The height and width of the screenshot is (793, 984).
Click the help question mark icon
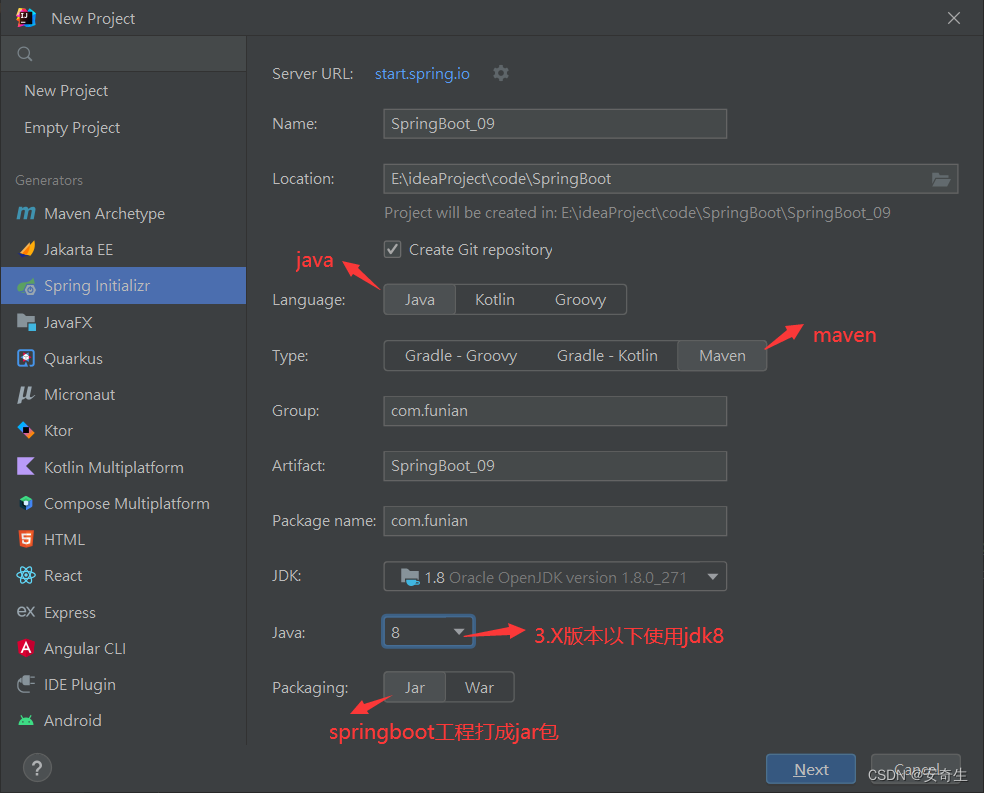tap(37, 767)
